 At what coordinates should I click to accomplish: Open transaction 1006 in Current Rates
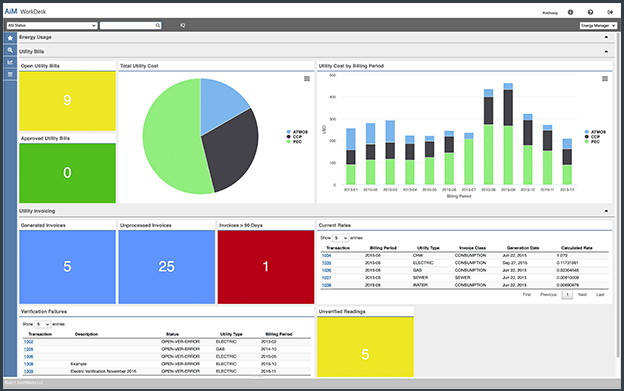(x=326, y=270)
